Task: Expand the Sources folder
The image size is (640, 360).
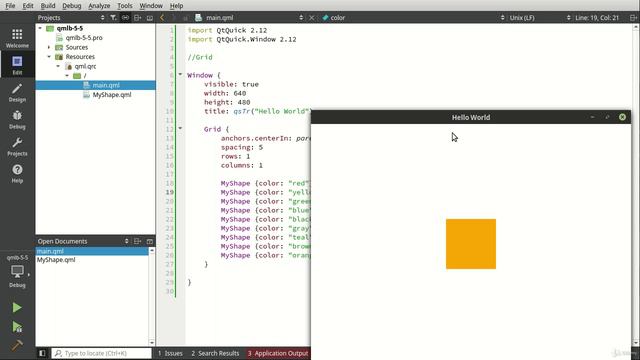Action: pyautogui.click(x=49, y=47)
